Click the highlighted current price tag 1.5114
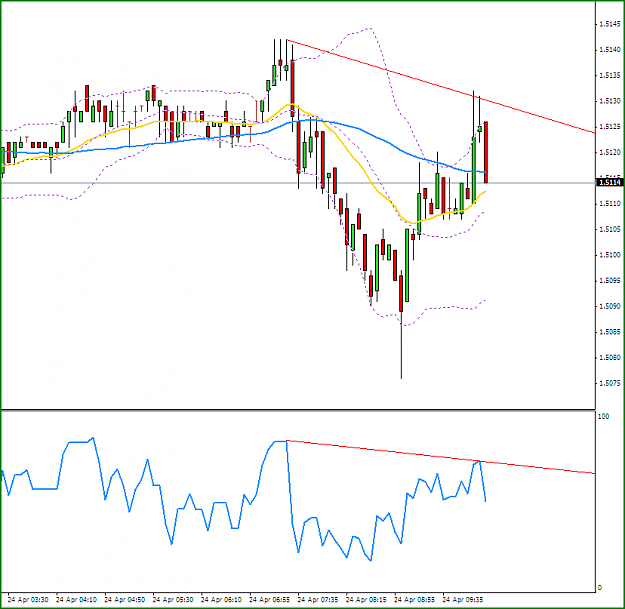The image size is (625, 609). coord(609,183)
